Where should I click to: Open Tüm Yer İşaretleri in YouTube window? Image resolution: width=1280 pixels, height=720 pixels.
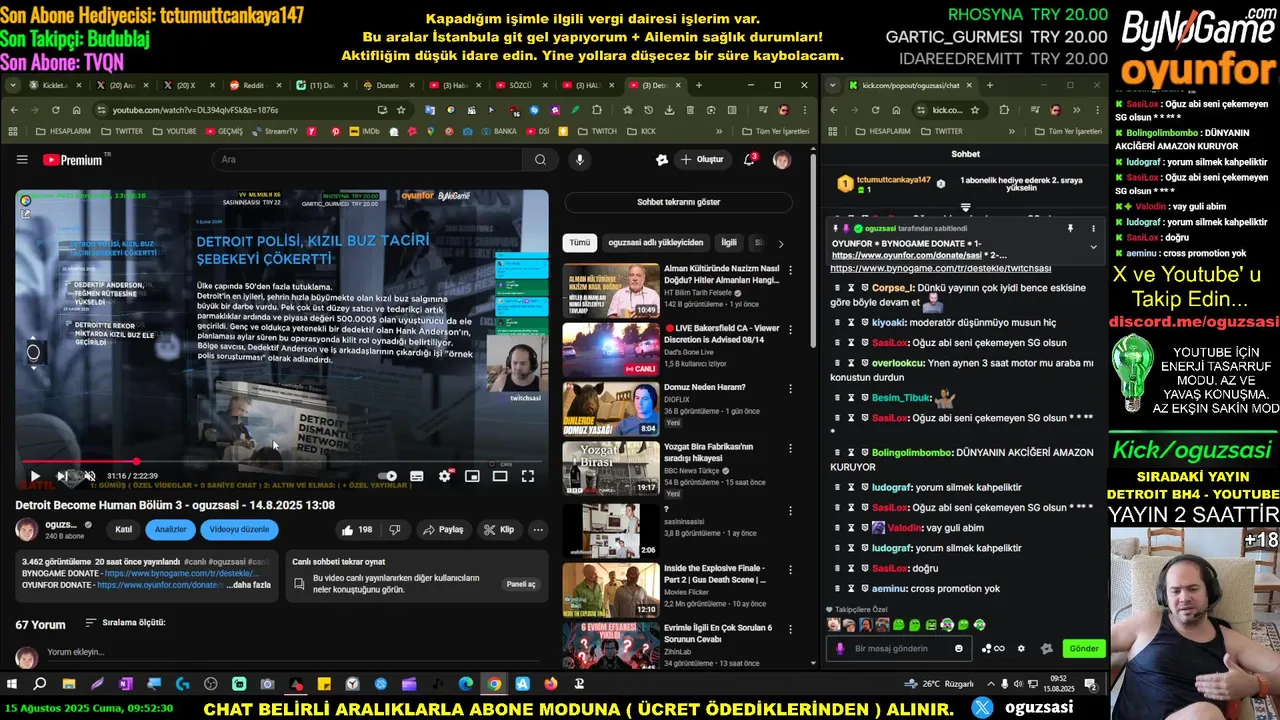pos(775,131)
